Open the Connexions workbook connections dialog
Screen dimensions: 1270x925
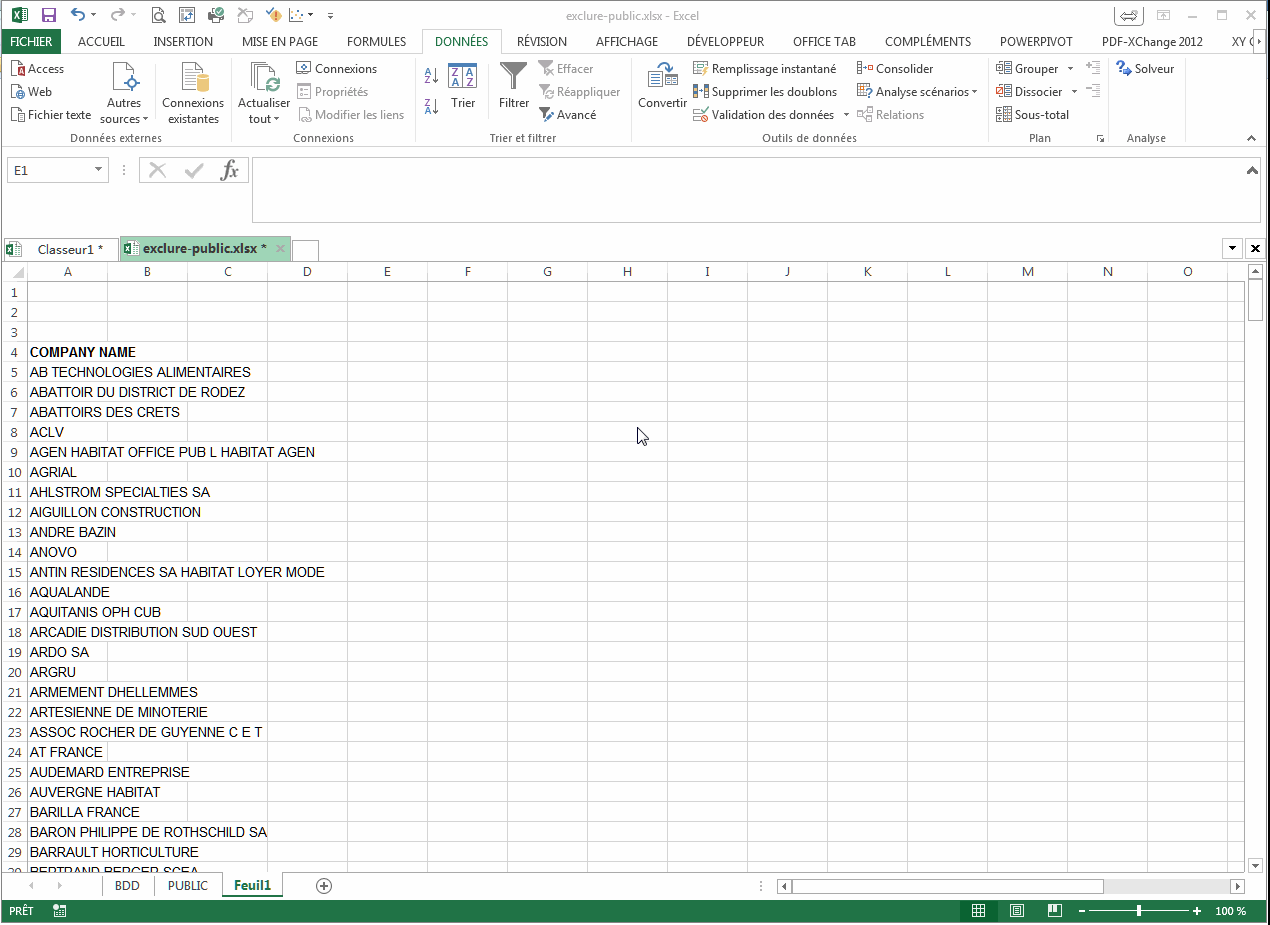pos(337,69)
